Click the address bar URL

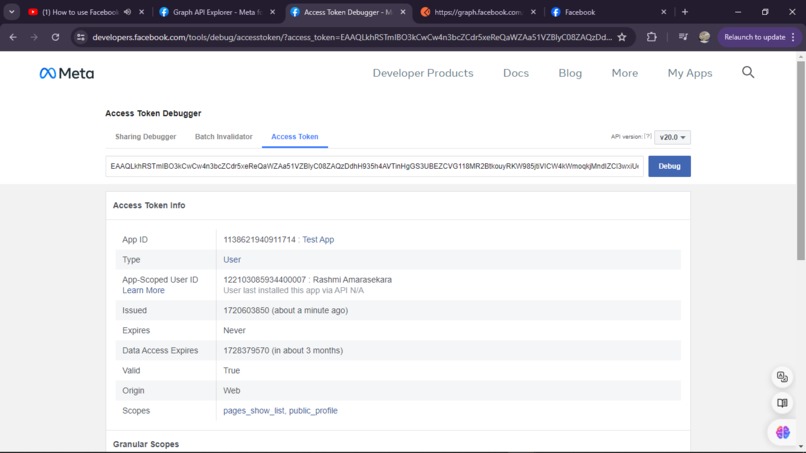pos(352,37)
